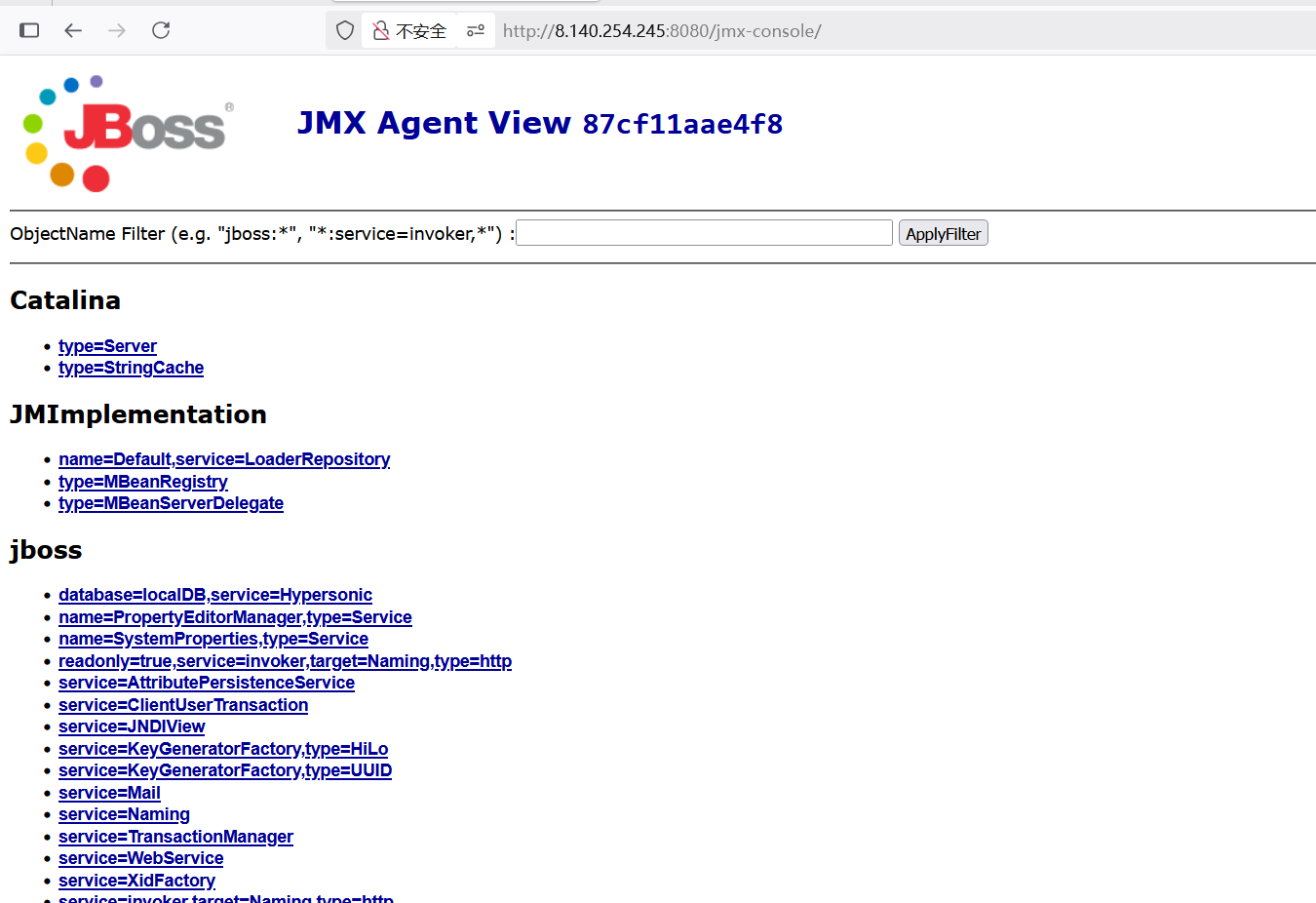Click the insecure connection lock icon
This screenshot has width=1316, height=903.
pos(381,30)
